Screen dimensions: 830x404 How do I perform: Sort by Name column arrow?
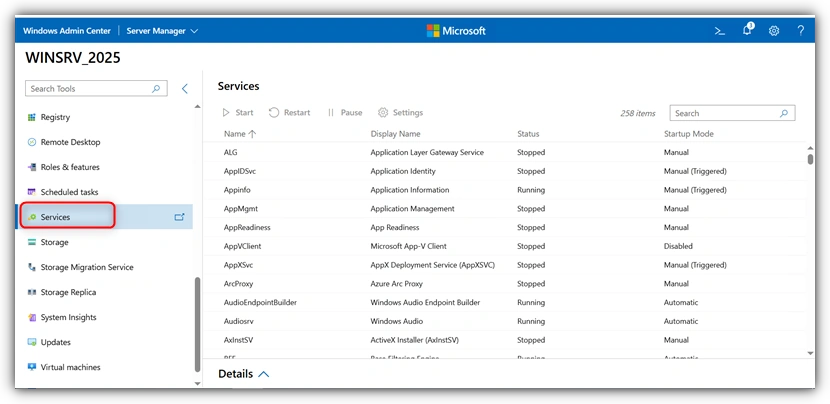click(x=252, y=134)
